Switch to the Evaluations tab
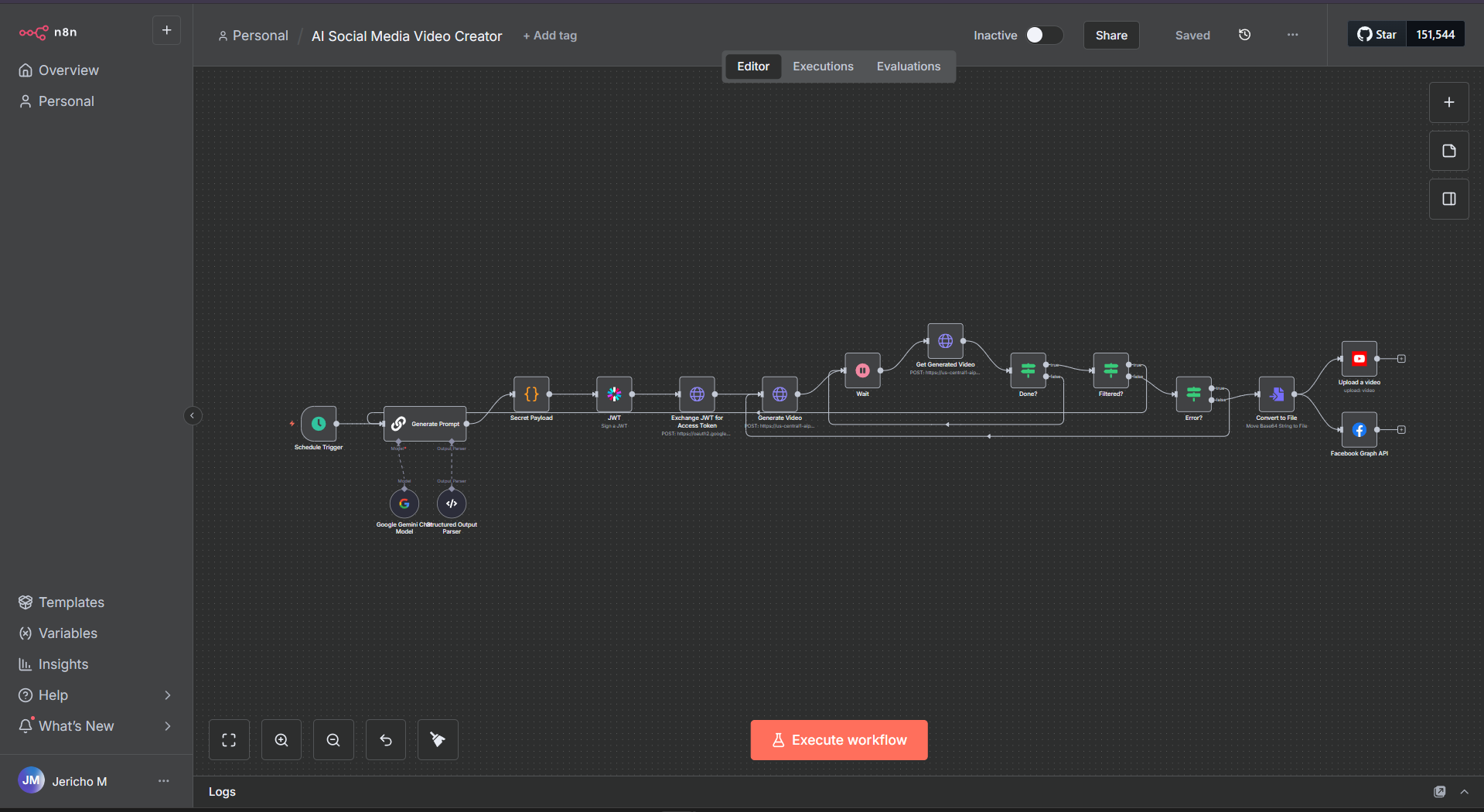 (908, 67)
